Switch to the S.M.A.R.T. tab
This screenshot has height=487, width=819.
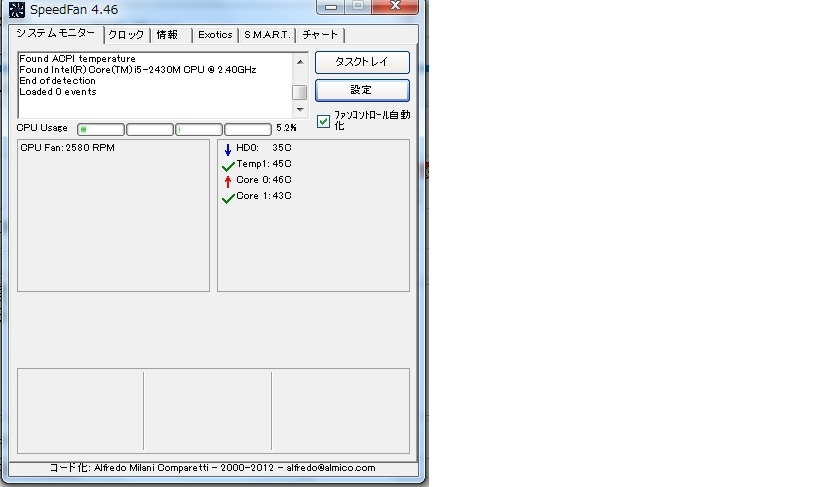[x=267, y=34]
